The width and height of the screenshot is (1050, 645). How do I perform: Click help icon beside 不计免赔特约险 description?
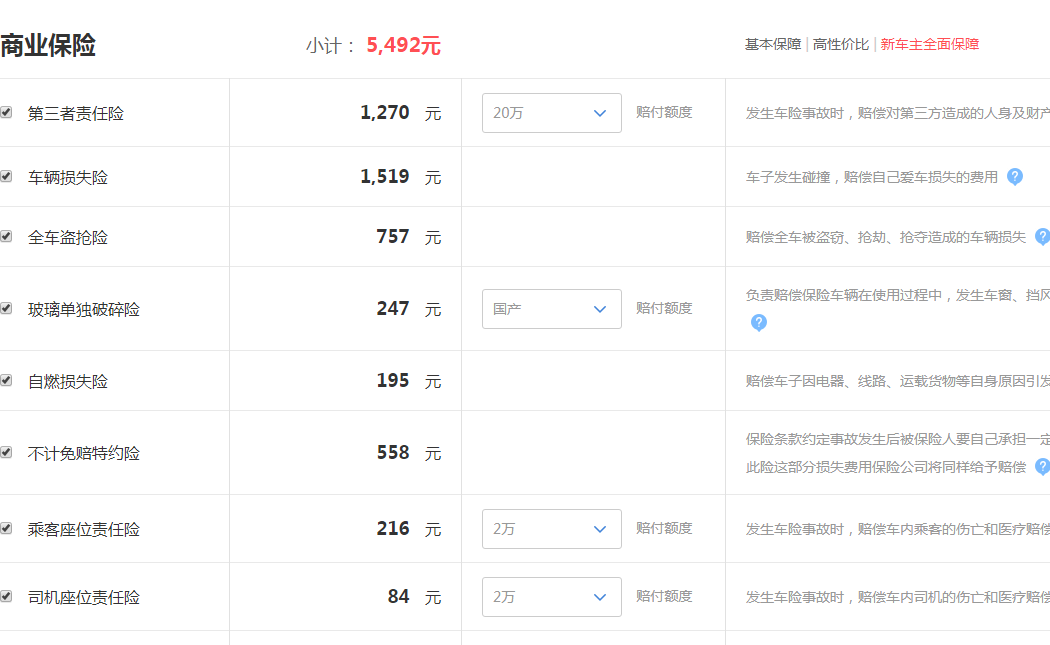tap(1042, 466)
